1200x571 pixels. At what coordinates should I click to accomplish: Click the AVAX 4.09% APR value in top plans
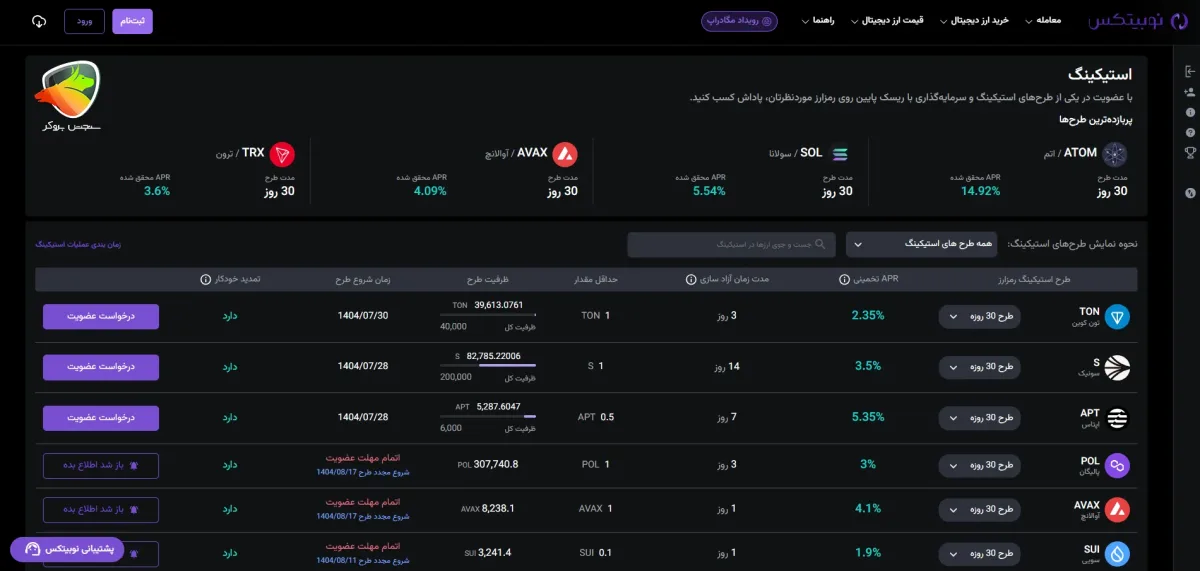pos(429,191)
